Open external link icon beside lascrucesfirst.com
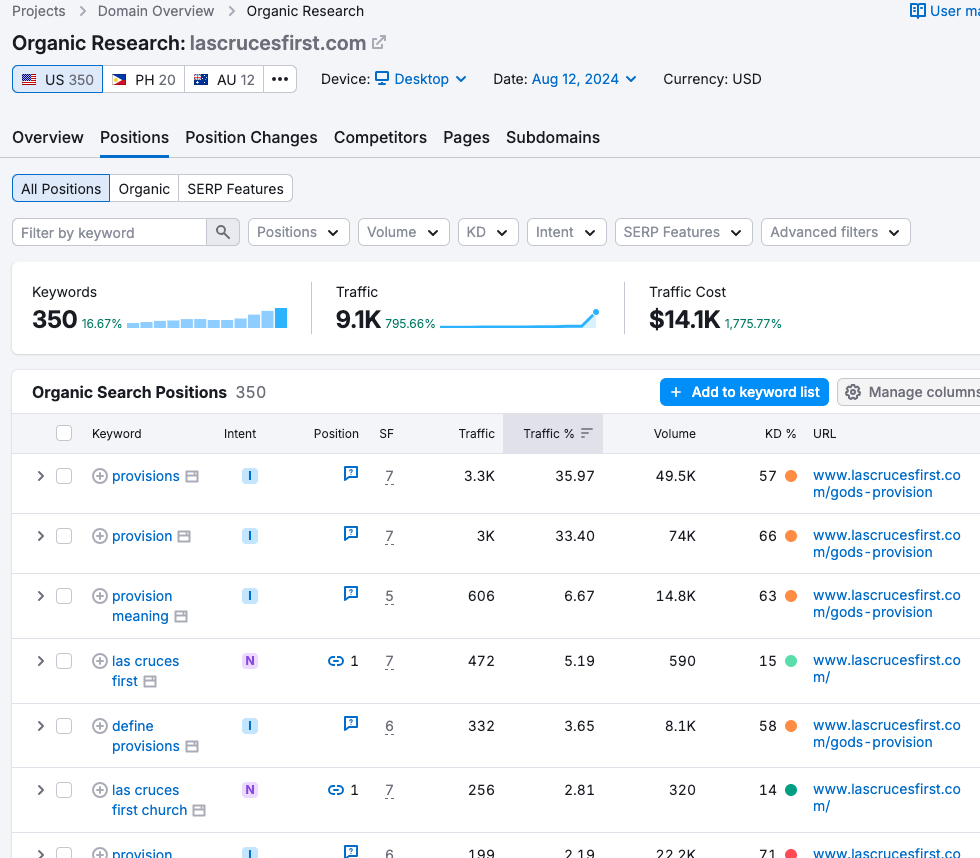This screenshot has height=858, width=980. coord(379,42)
